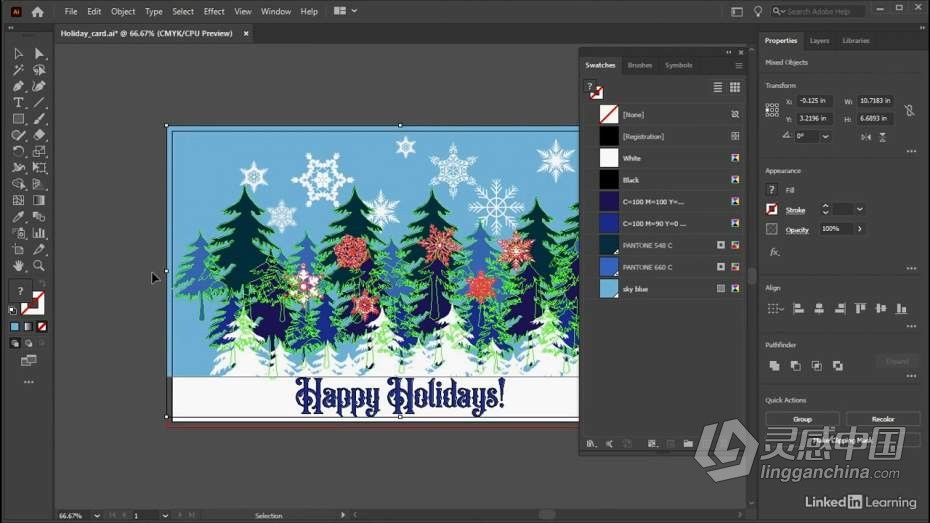Switch to the Brushes tab
930x523 pixels.
[x=639, y=65]
